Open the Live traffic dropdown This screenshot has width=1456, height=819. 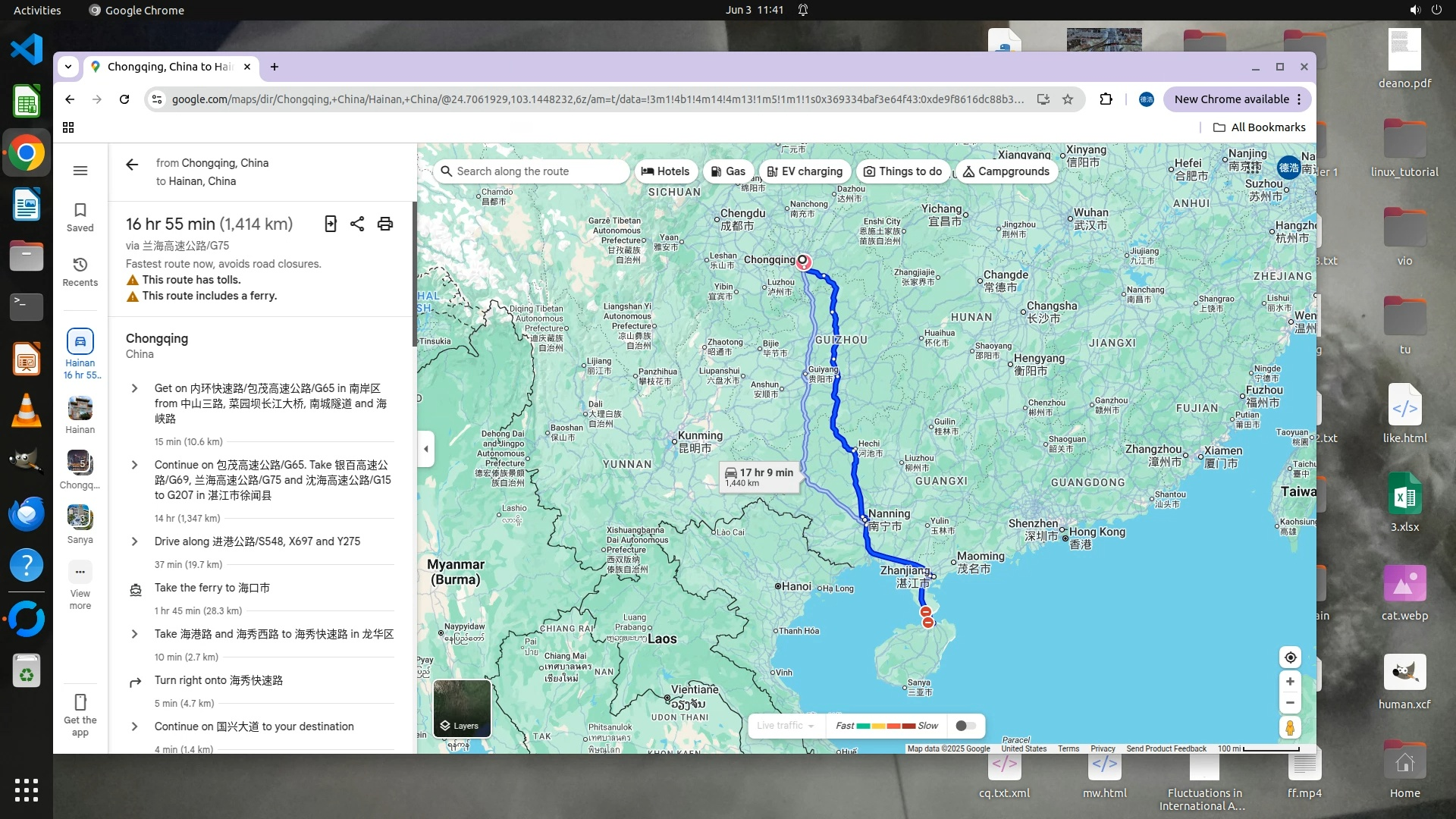pos(786,726)
